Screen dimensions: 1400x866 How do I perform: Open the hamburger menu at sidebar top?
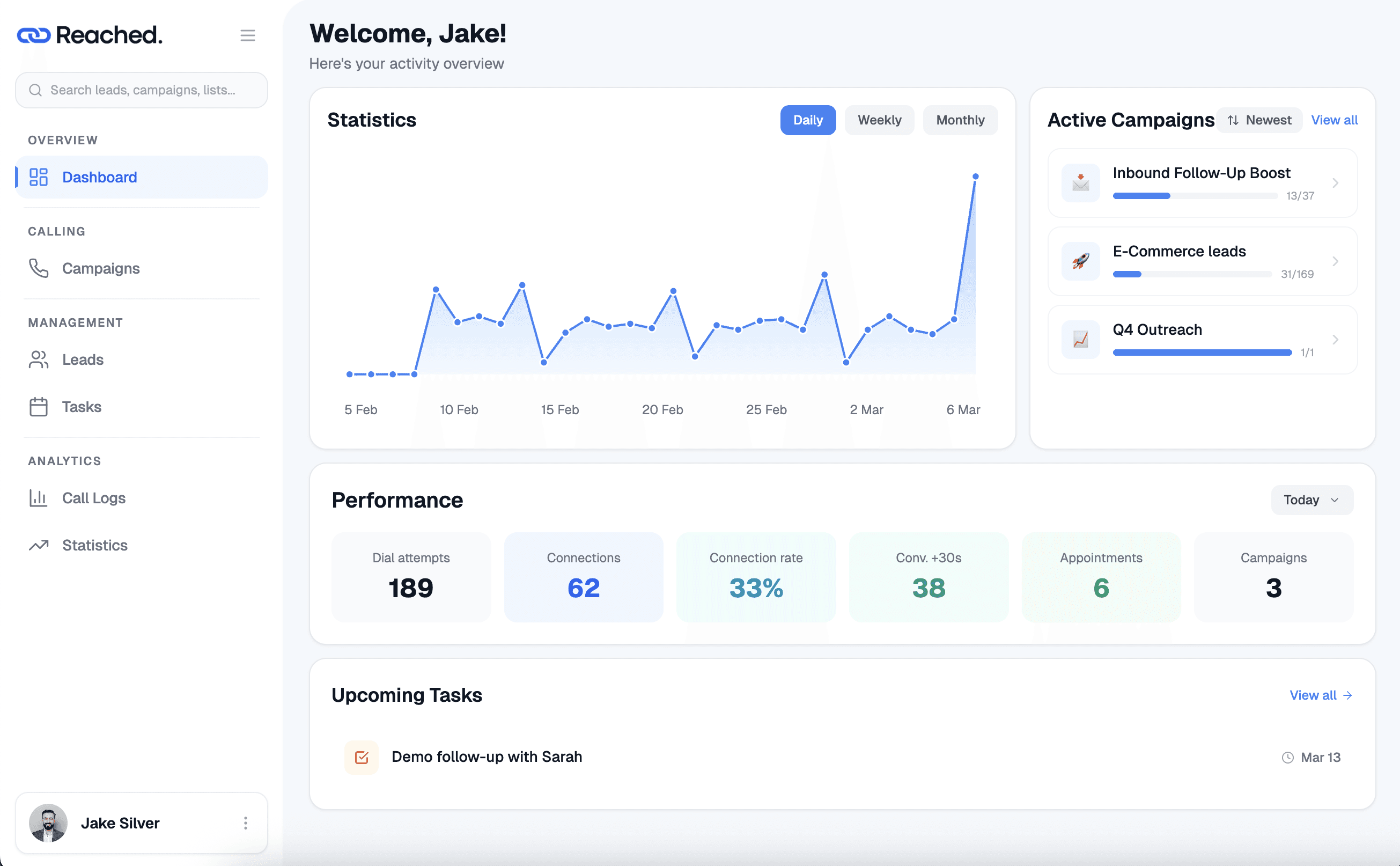(248, 35)
